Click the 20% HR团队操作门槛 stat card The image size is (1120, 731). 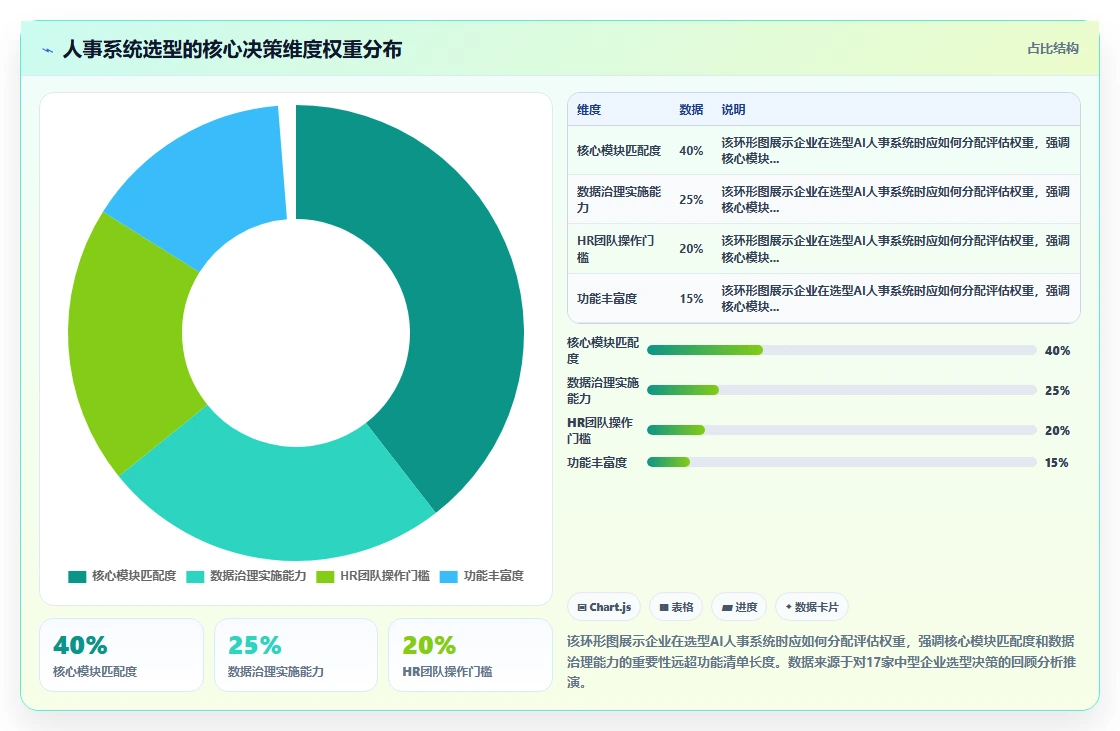point(470,655)
